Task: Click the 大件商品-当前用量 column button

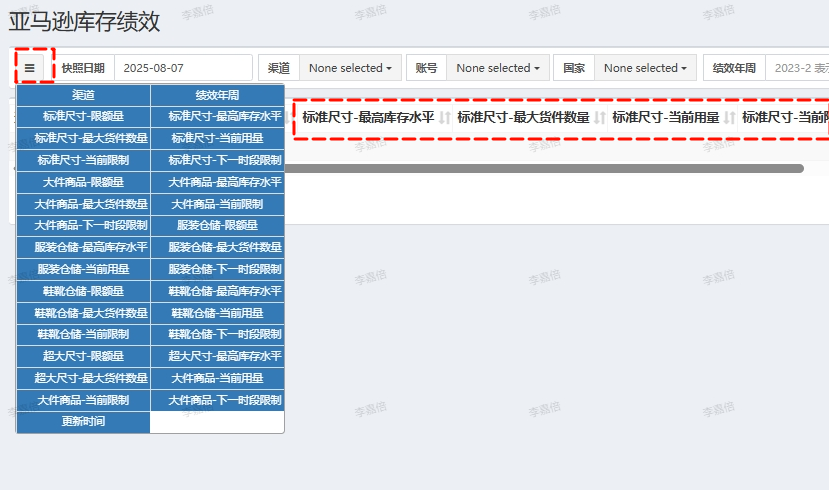Action: coord(217,378)
